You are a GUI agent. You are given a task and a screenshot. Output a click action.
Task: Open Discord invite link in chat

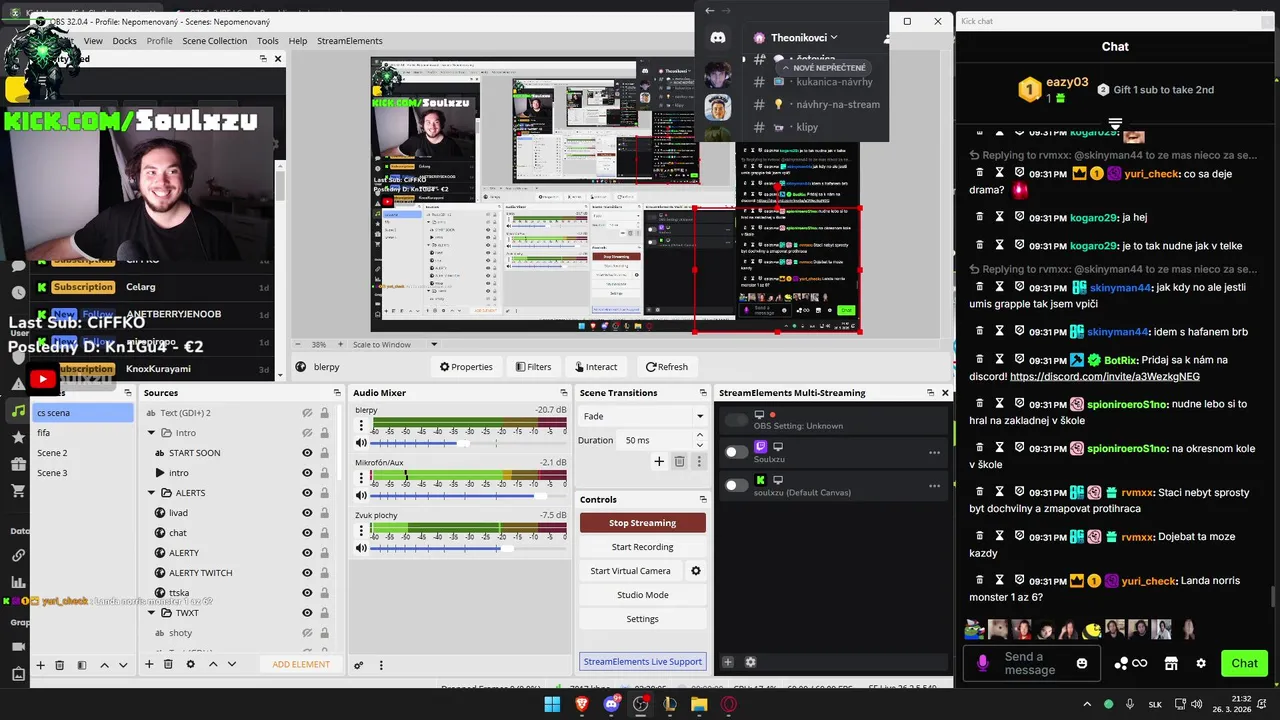tap(1105, 377)
